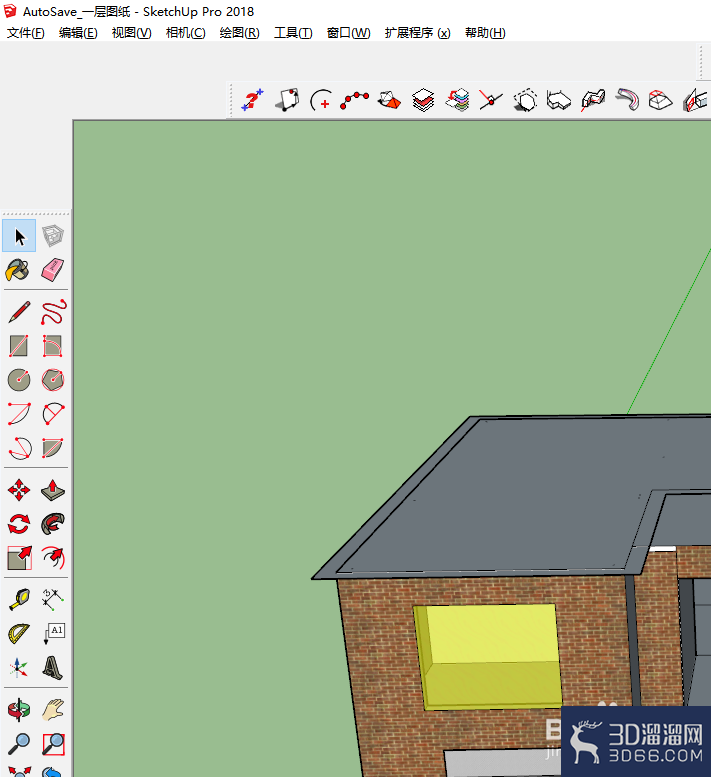Pick the Polygon tool
This screenshot has height=777, width=711.
53,380
